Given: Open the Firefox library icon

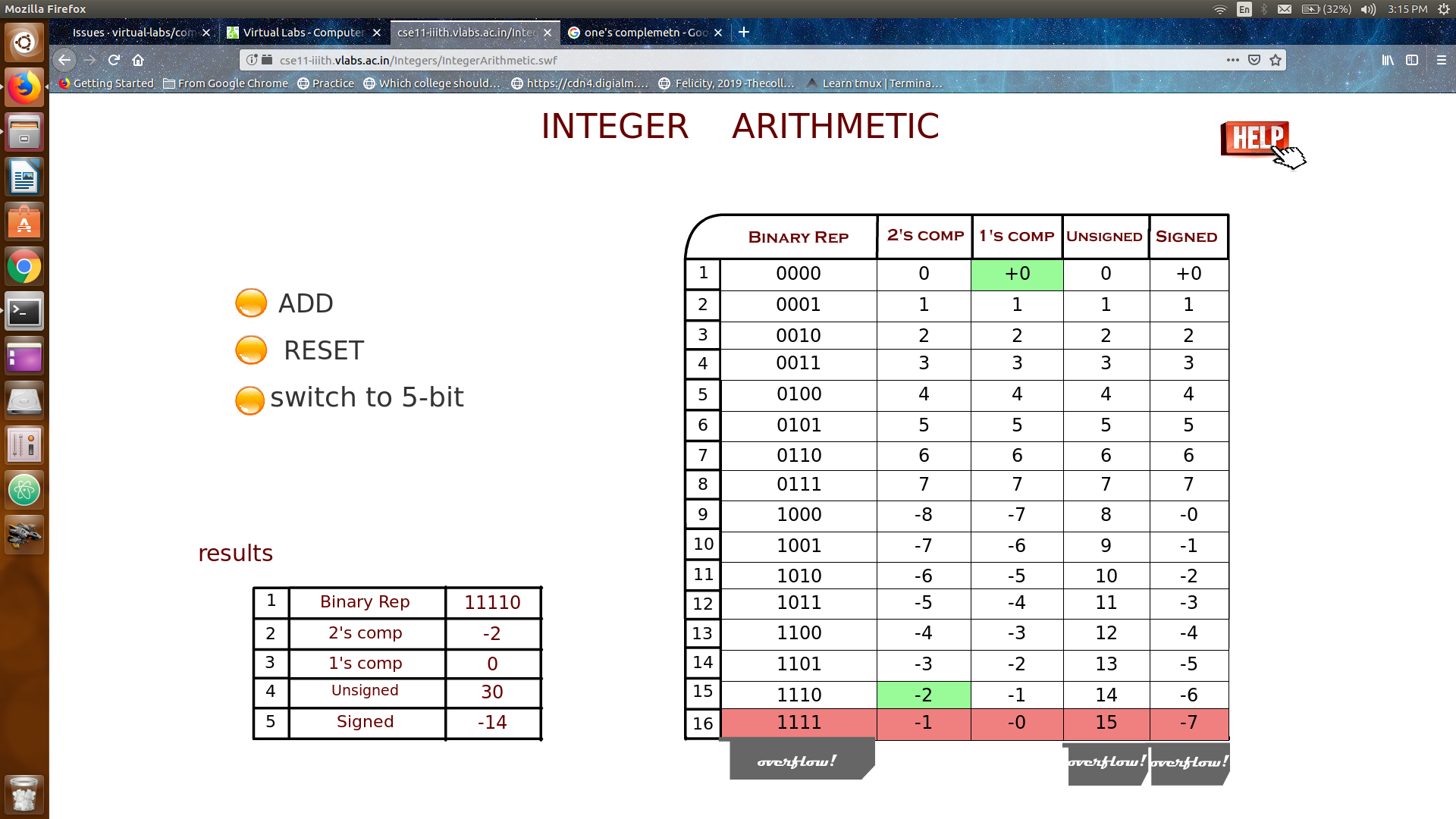Looking at the screenshot, I should [x=1388, y=60].
